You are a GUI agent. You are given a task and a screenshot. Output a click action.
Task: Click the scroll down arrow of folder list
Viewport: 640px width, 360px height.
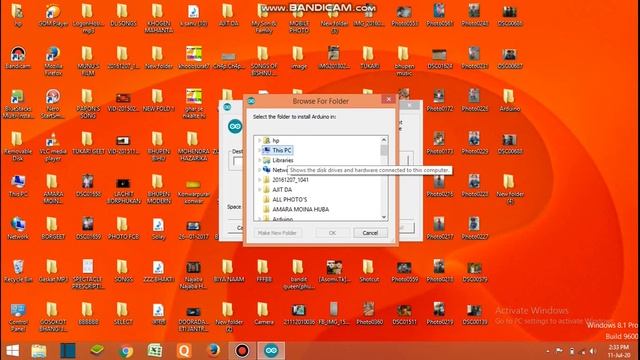click(x=384, y=217)
